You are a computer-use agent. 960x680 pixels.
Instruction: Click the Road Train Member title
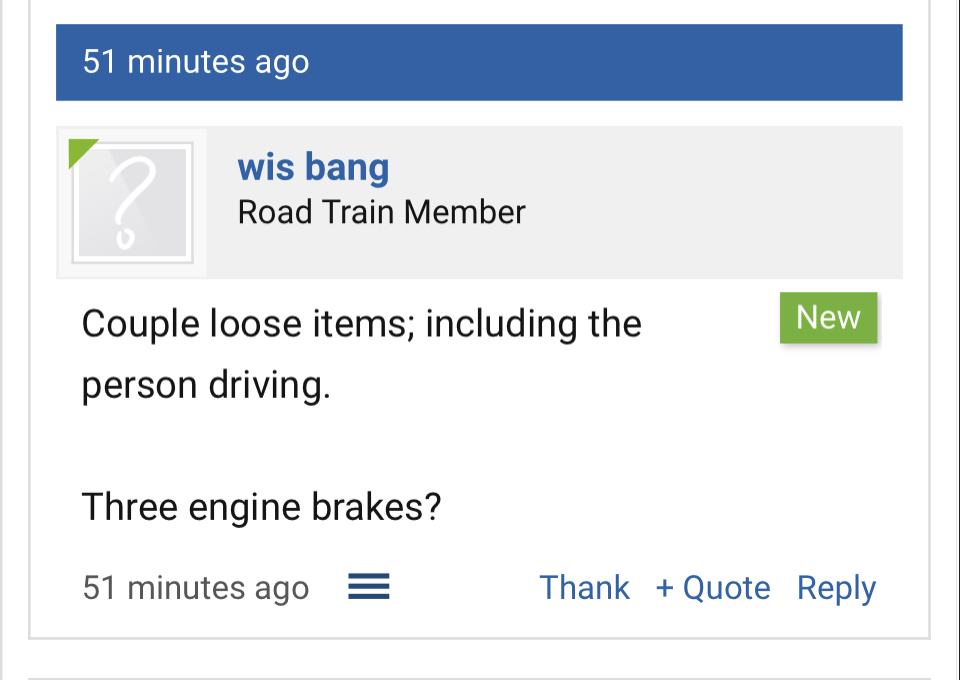click(381, 212)
